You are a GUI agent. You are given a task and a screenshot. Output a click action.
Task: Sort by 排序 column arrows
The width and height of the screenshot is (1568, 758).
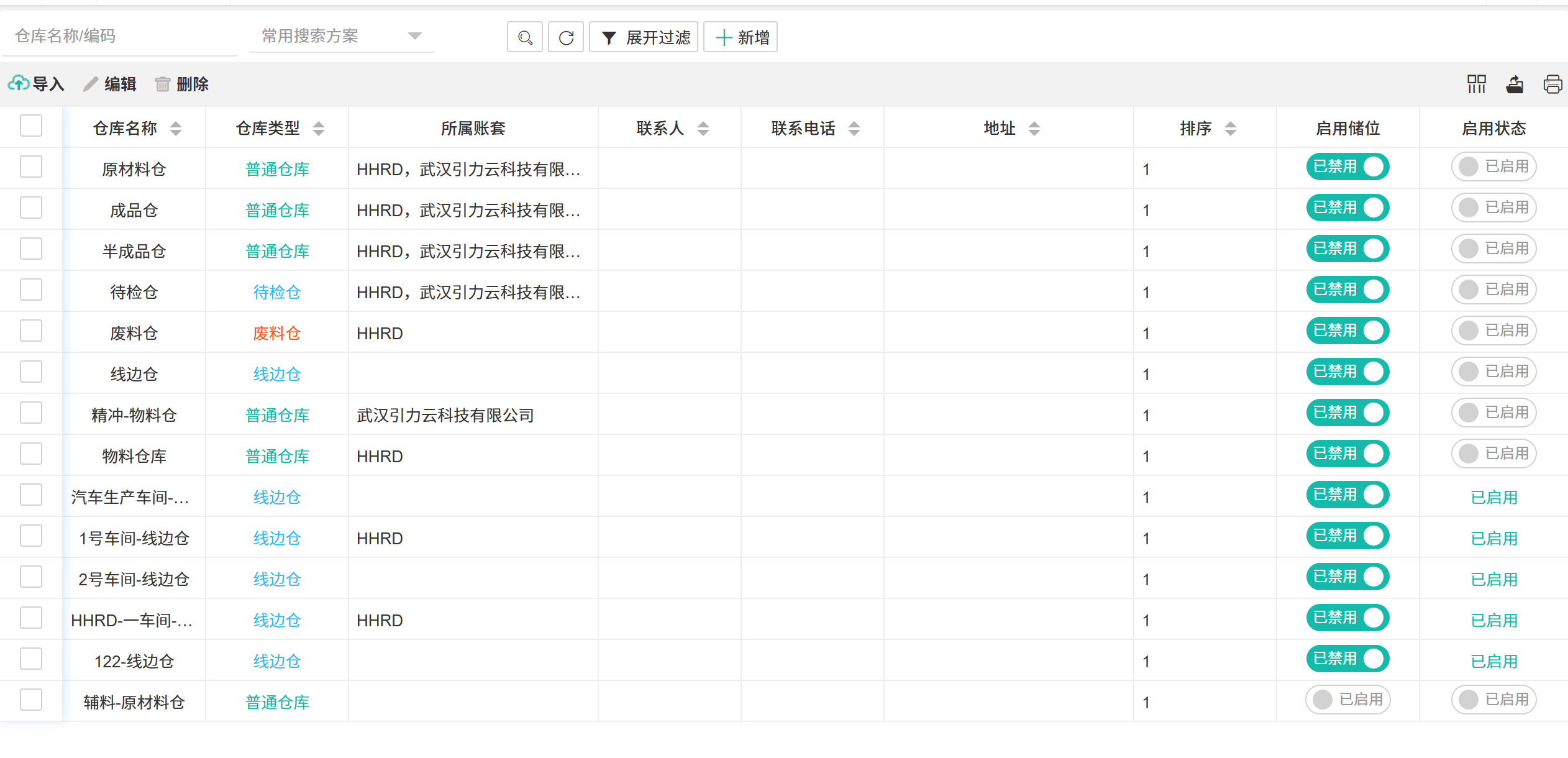1230,129
